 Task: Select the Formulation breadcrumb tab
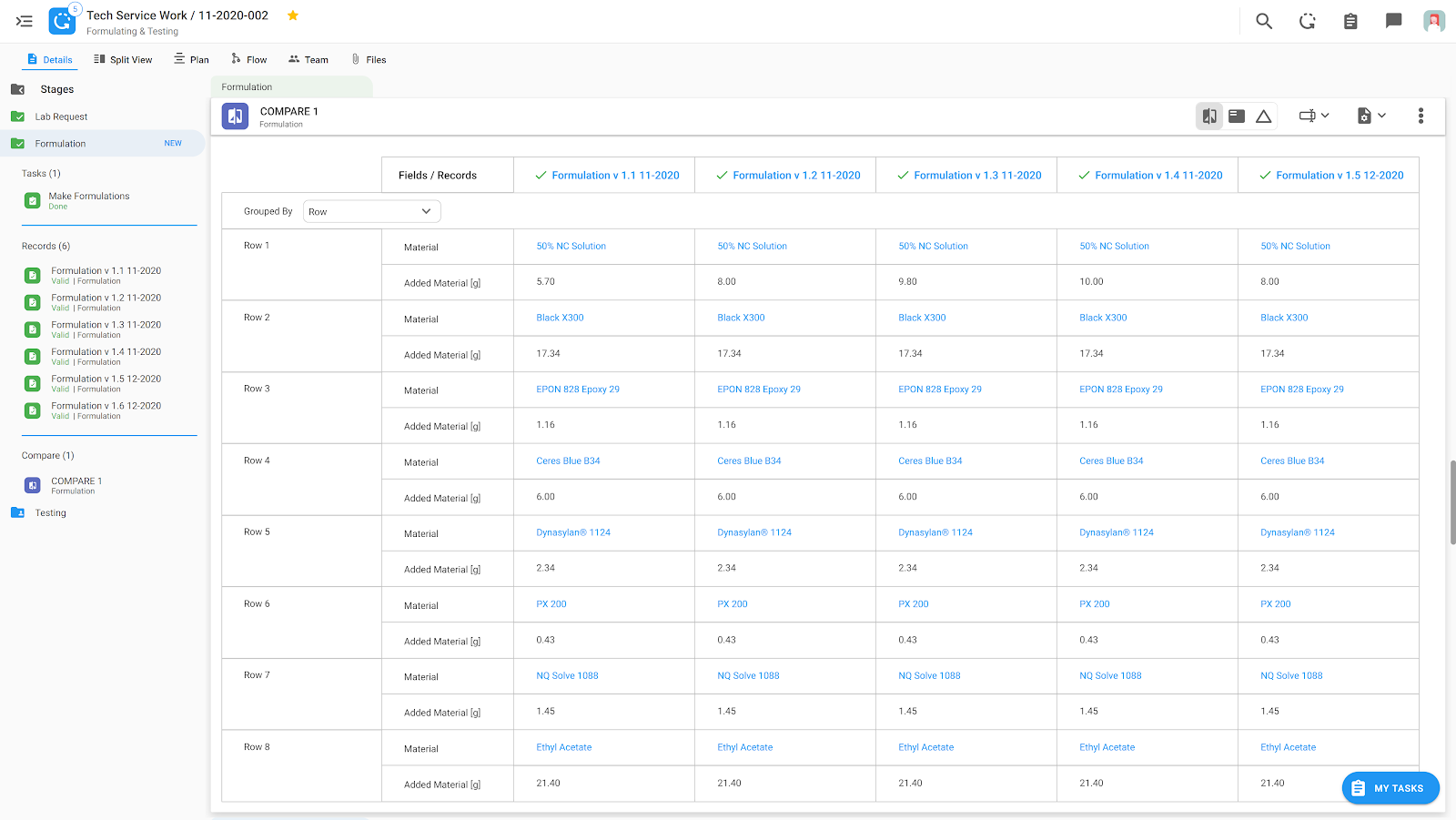291,87
